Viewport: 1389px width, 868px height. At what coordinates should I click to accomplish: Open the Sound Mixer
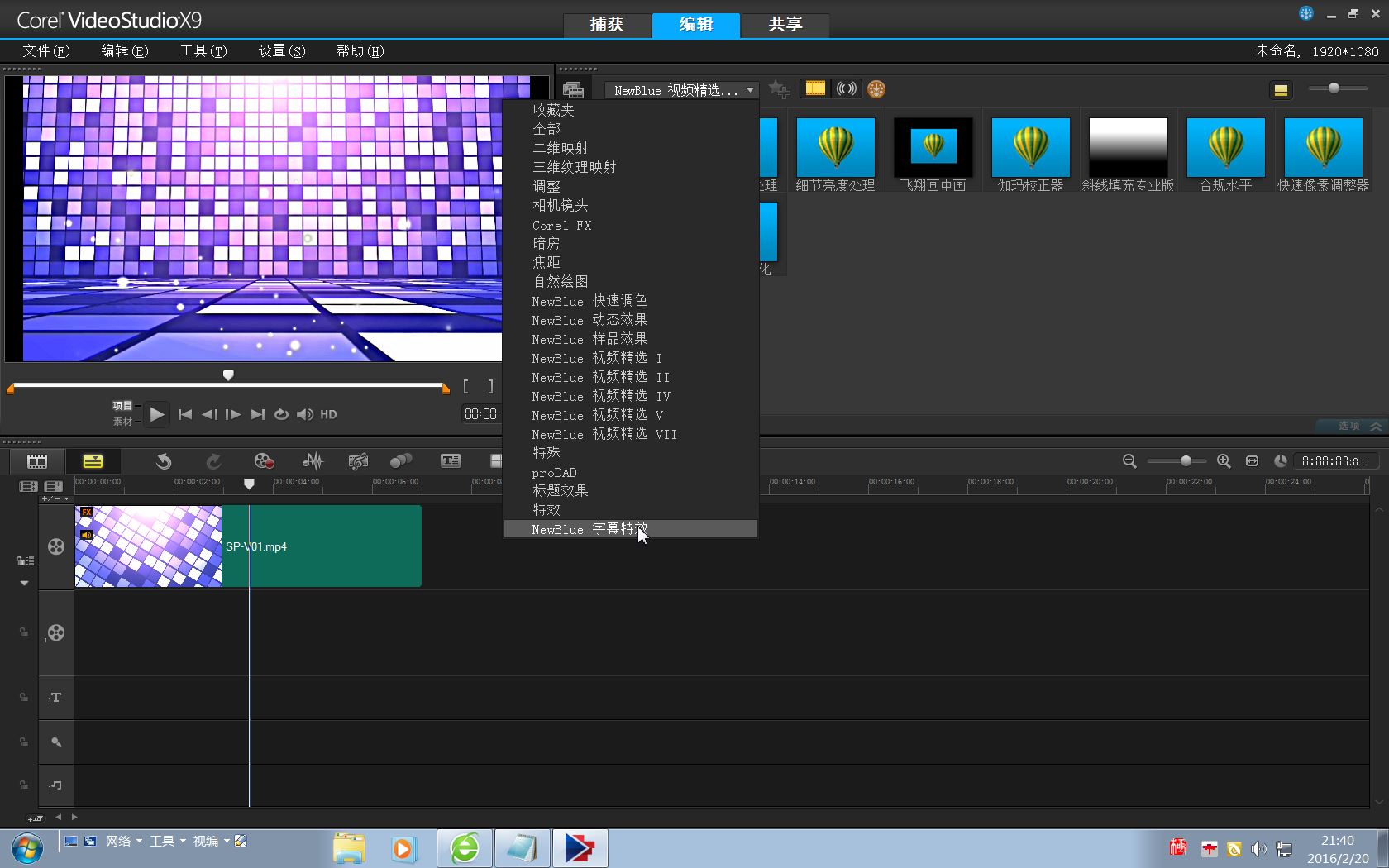313,461
